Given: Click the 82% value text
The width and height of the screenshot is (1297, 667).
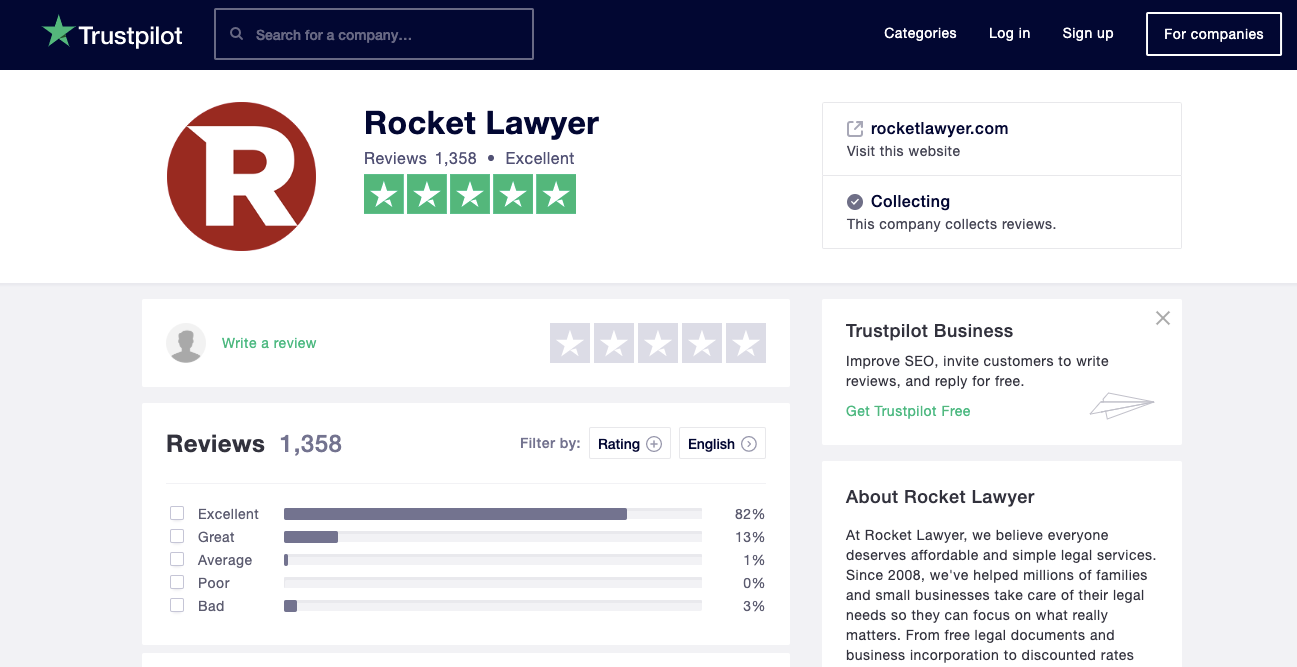Looking at the screenshot, I should coord(750,514).
